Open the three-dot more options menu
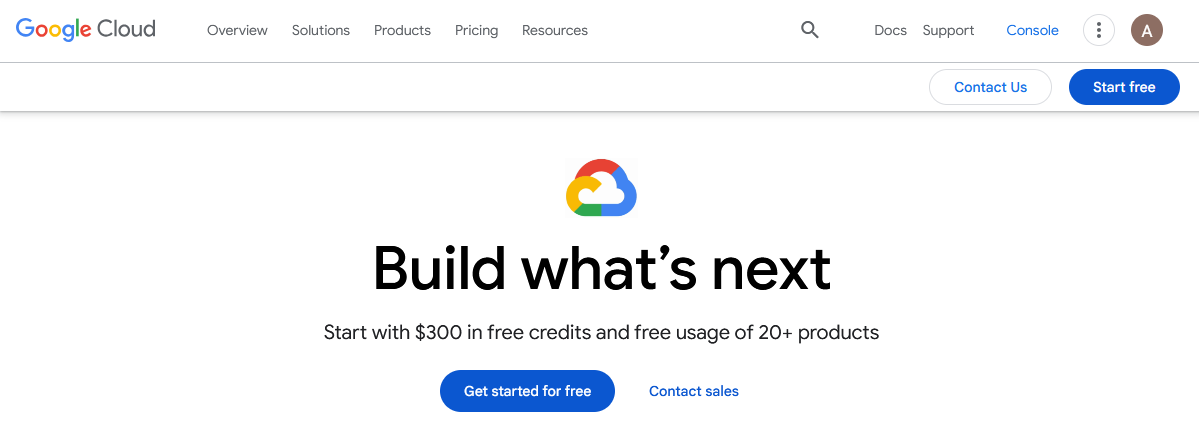The height and width of the screenshot is (430, 1199). (1099, 30)
